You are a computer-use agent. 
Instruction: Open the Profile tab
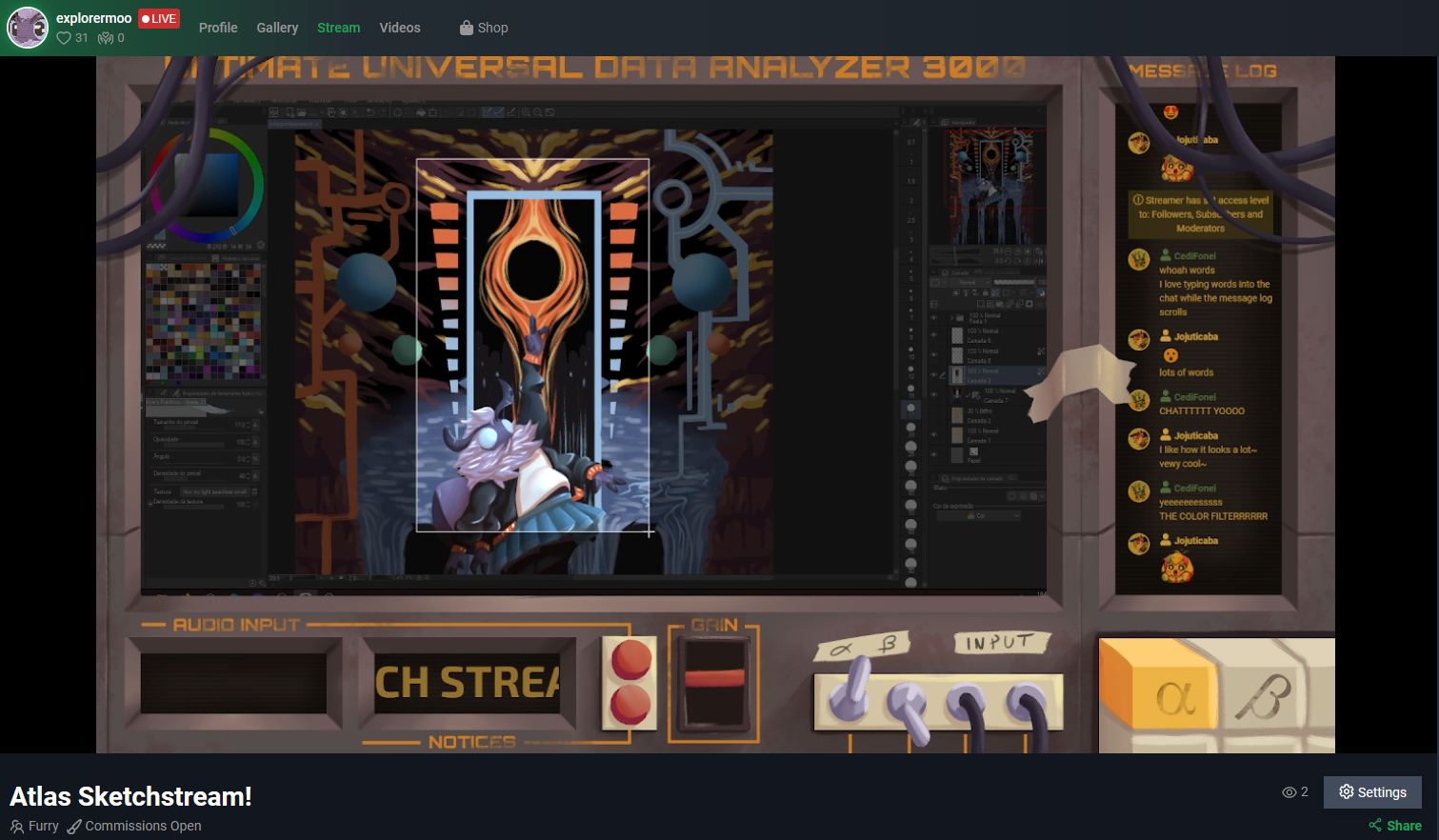[x=218, y=28]
